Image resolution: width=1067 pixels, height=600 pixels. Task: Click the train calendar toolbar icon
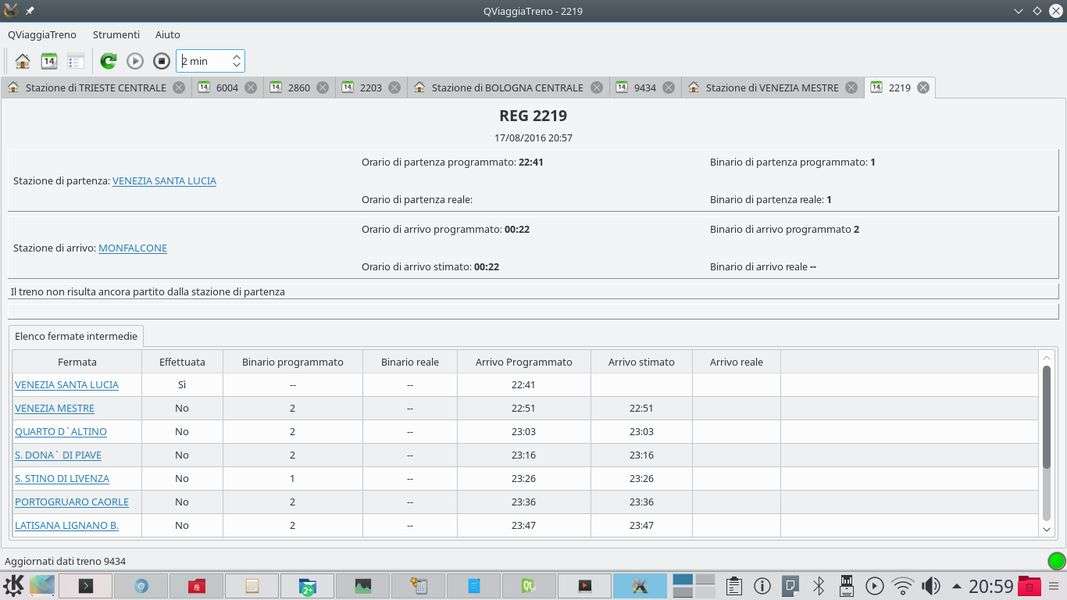tap(49, 61)
